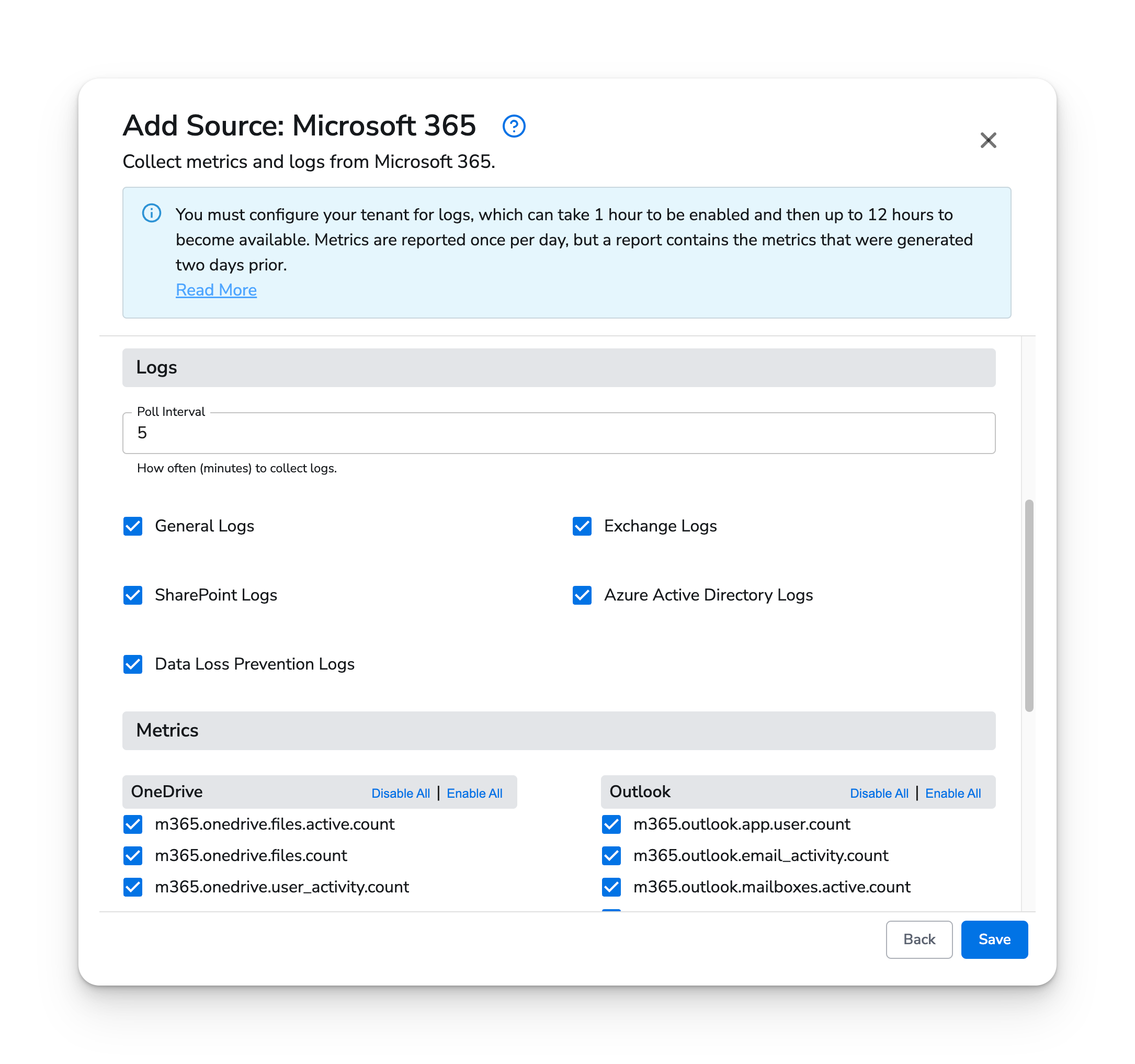Close the Add Source dialog
This screenshot has width=1135, height=1064.
(x=989, y=140)
